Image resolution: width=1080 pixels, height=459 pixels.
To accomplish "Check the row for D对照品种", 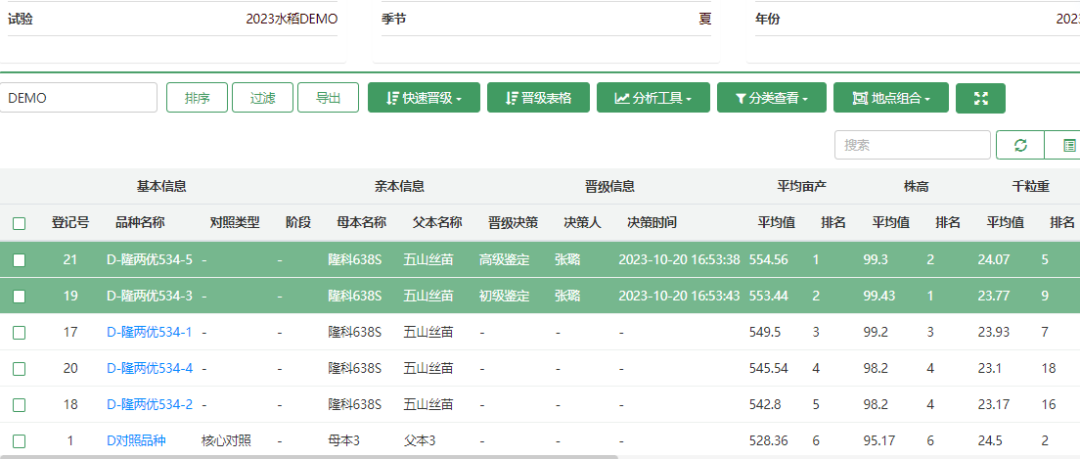I will (19, 441).
